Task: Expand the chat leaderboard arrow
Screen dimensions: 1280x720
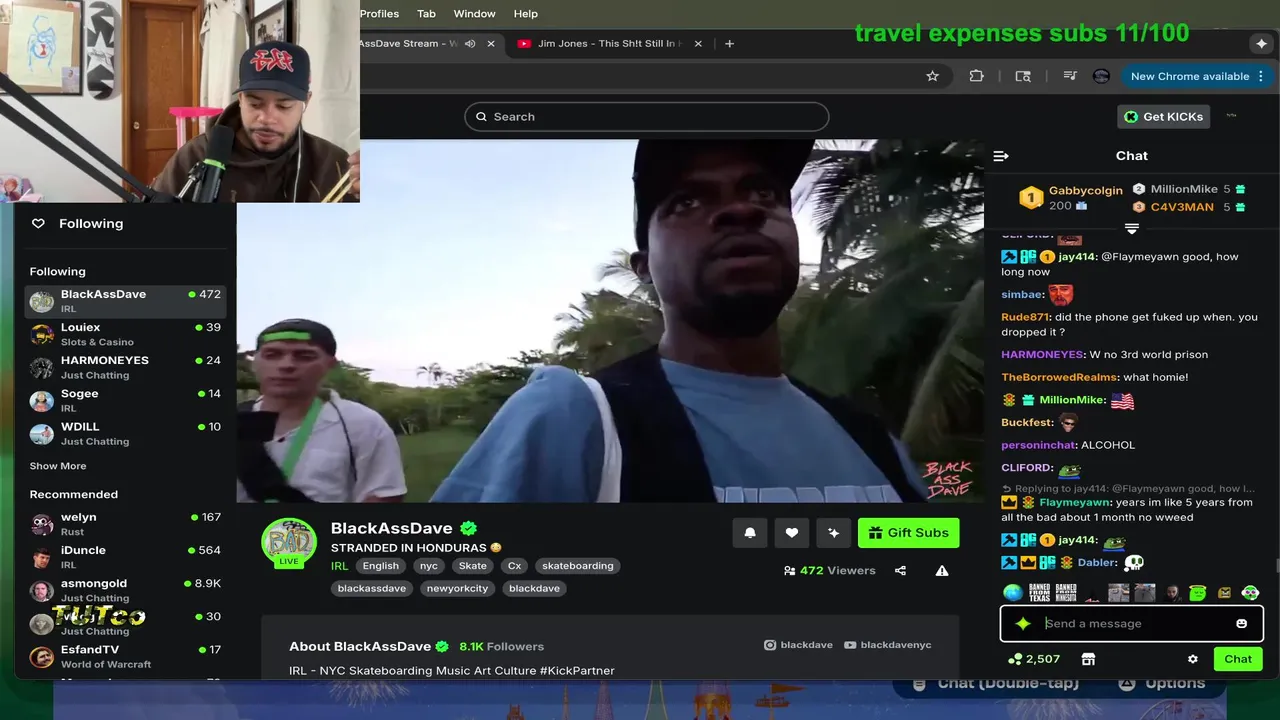Action: [x=1132, y=229]
